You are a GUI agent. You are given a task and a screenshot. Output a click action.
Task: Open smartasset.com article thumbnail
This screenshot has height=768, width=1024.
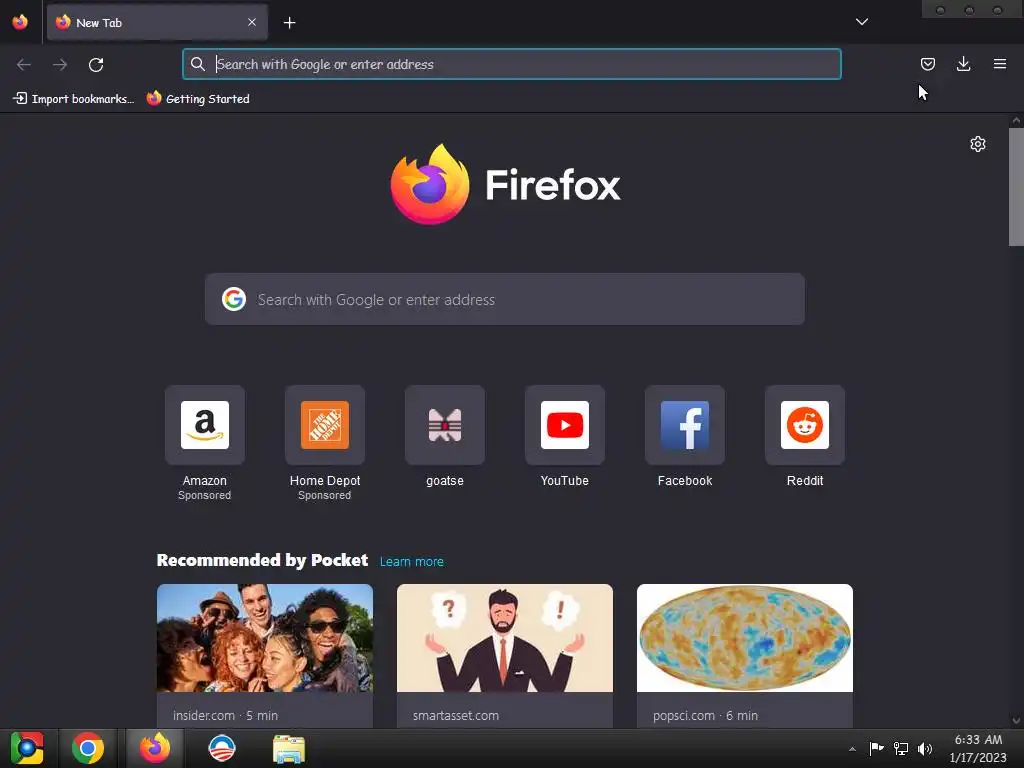tap(505, 638)
